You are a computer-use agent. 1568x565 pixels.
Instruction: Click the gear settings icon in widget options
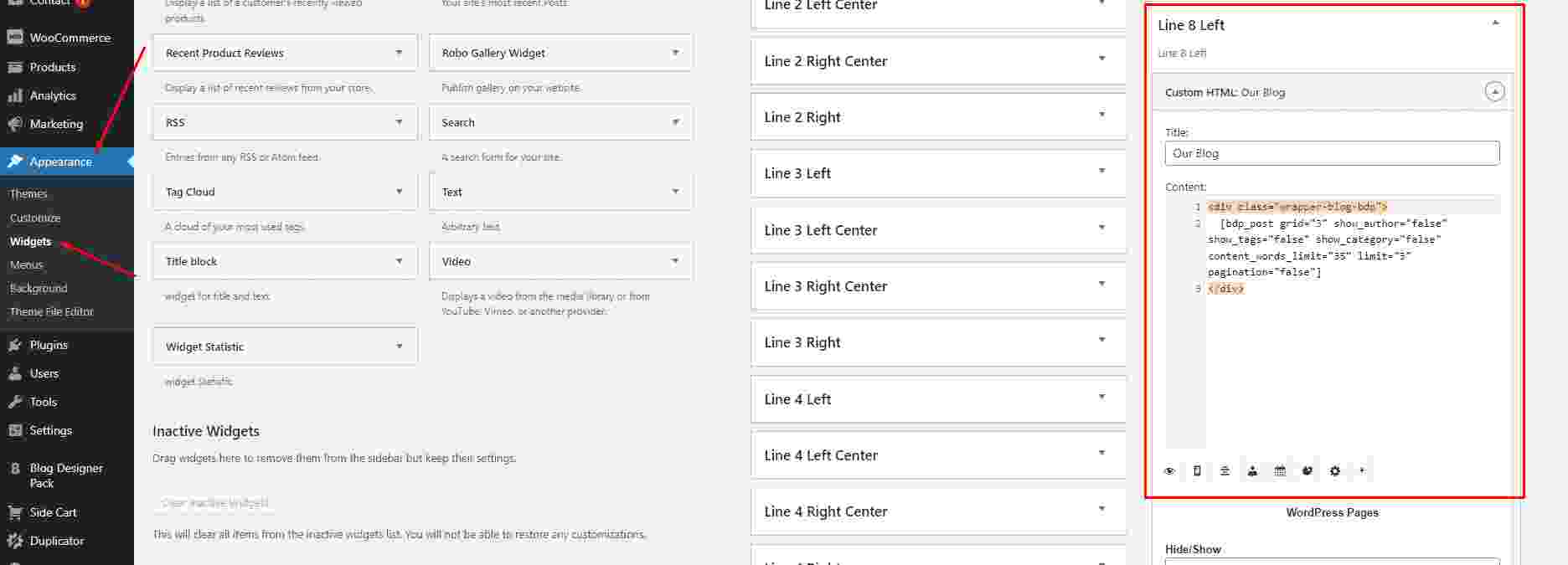click(1335, 471)
